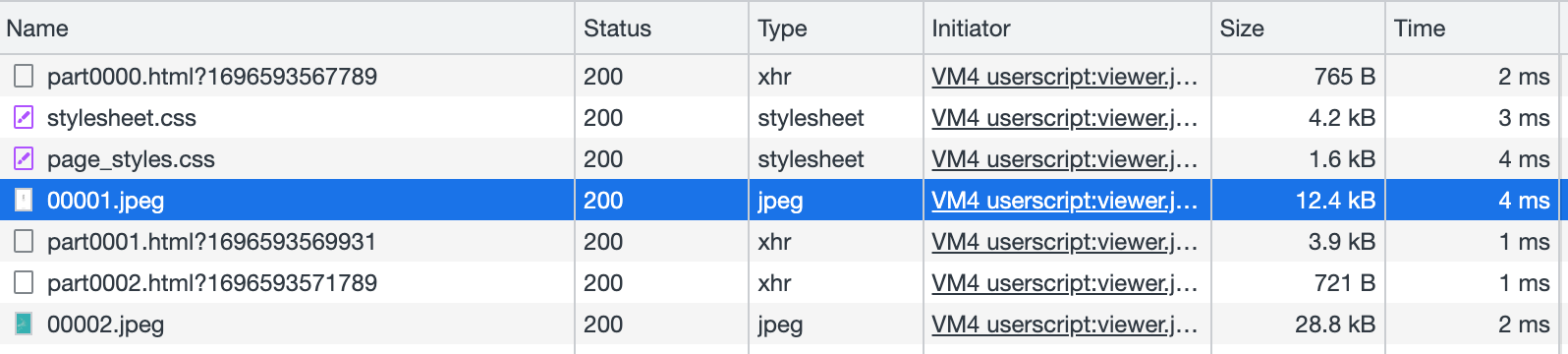This screenshot has height=354, width=1568.
Task: Click the part0000.html document file icon
Action: (x=24, y=77)
